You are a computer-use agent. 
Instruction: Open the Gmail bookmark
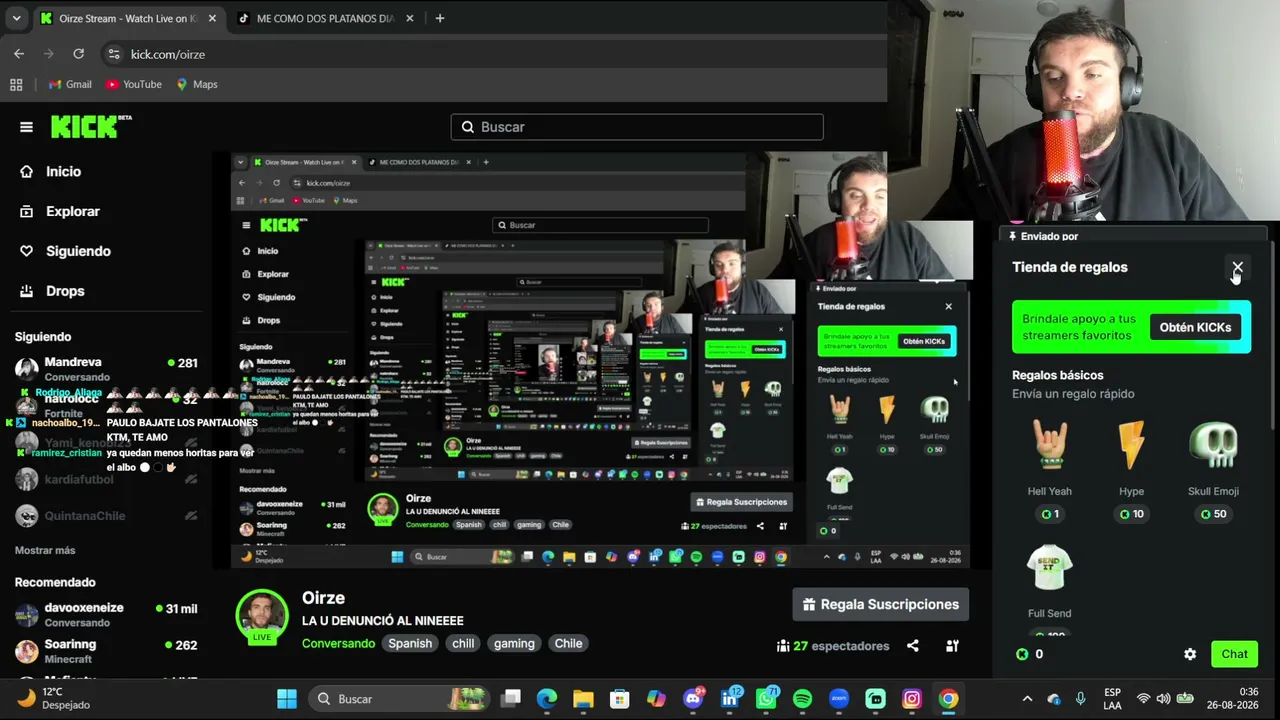[x=70, y=84]
